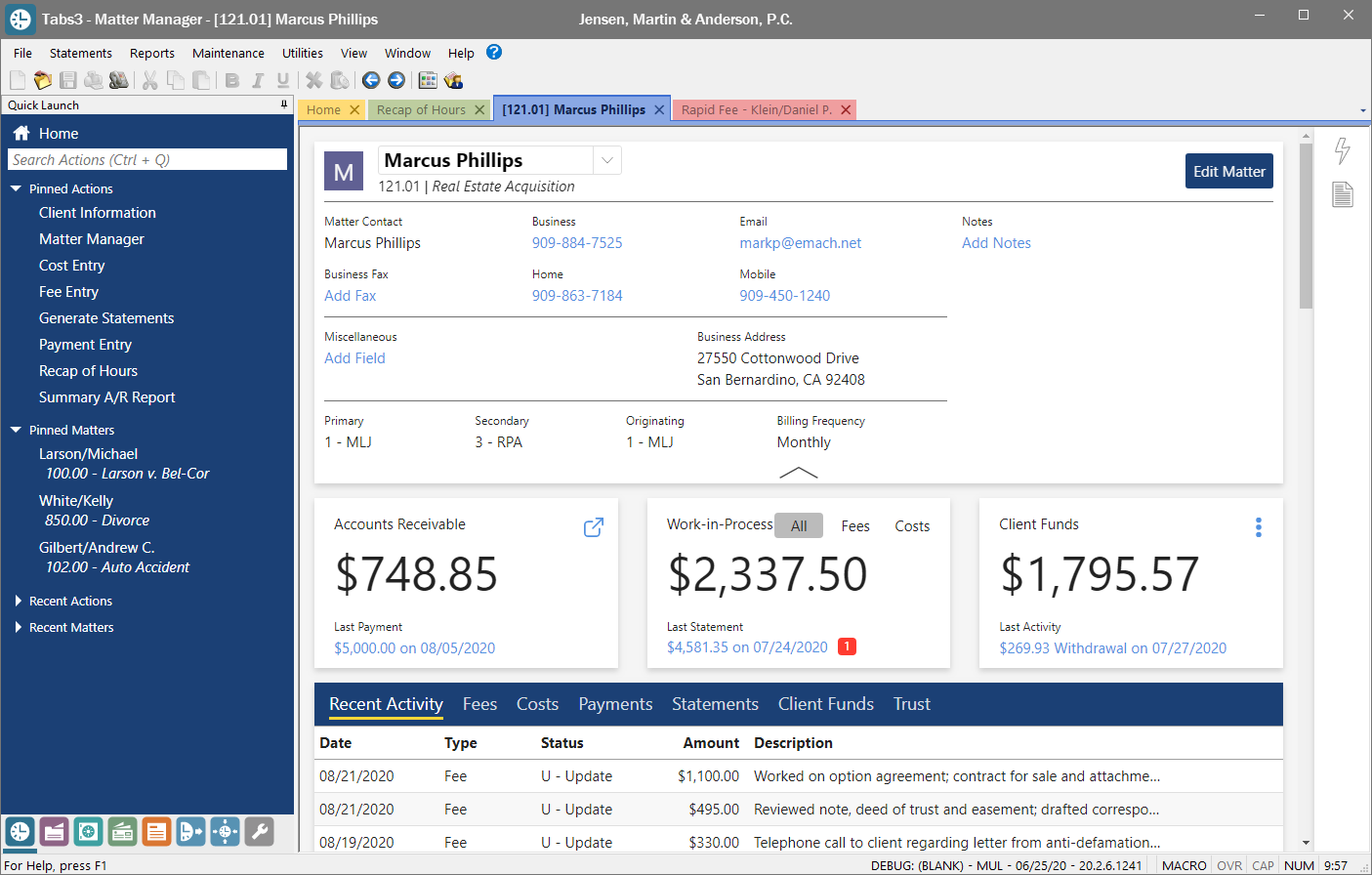Open the tab list dropdown arrow
1372x875 pixels.
(1363, 110)
